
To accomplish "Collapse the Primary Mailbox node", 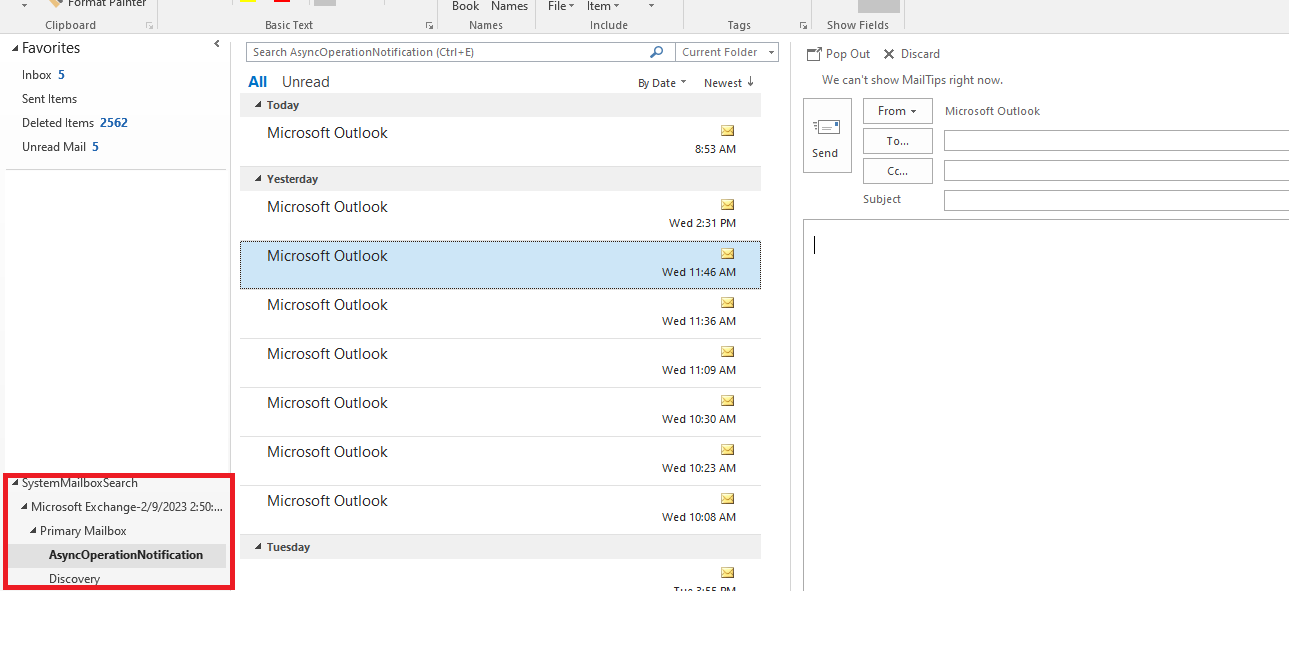I will (x=33, y=531).
